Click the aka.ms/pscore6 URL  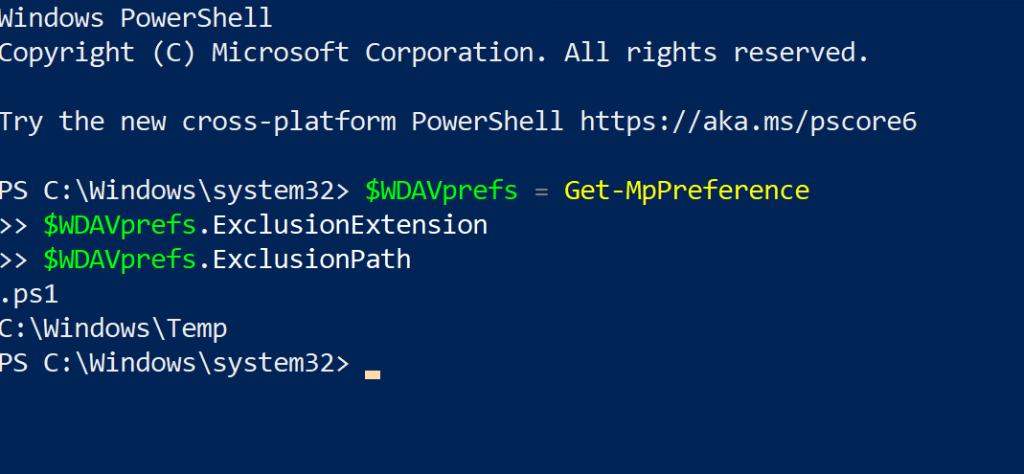tap(748, 122)
